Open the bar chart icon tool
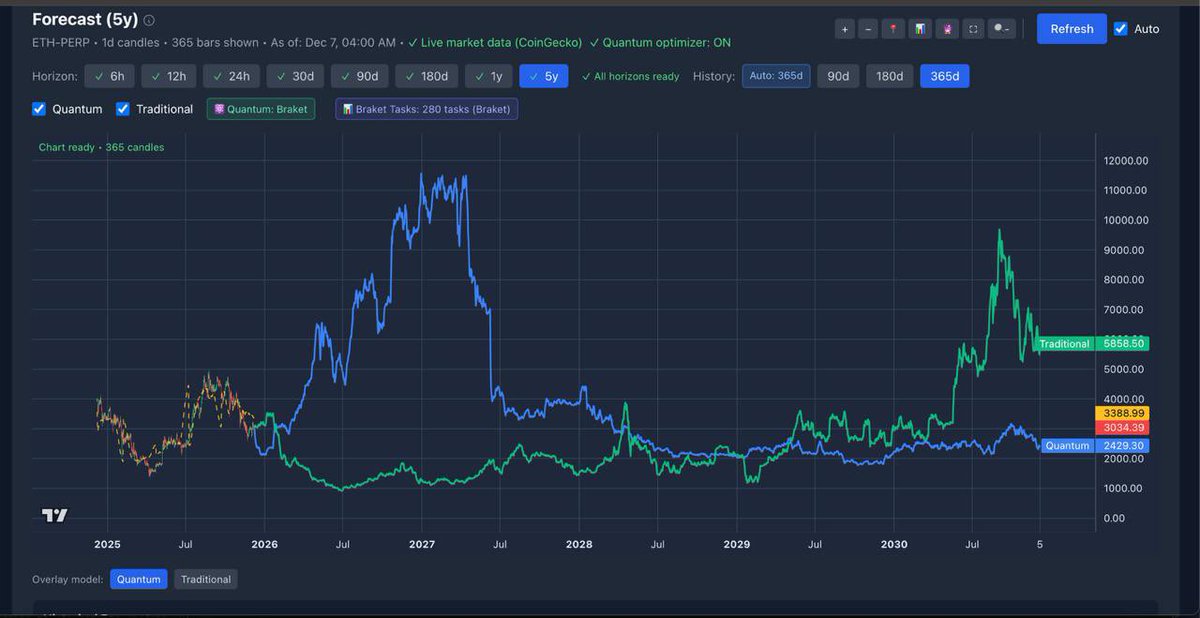Viewport: 1200px width, 618px height. click(920, 29)
